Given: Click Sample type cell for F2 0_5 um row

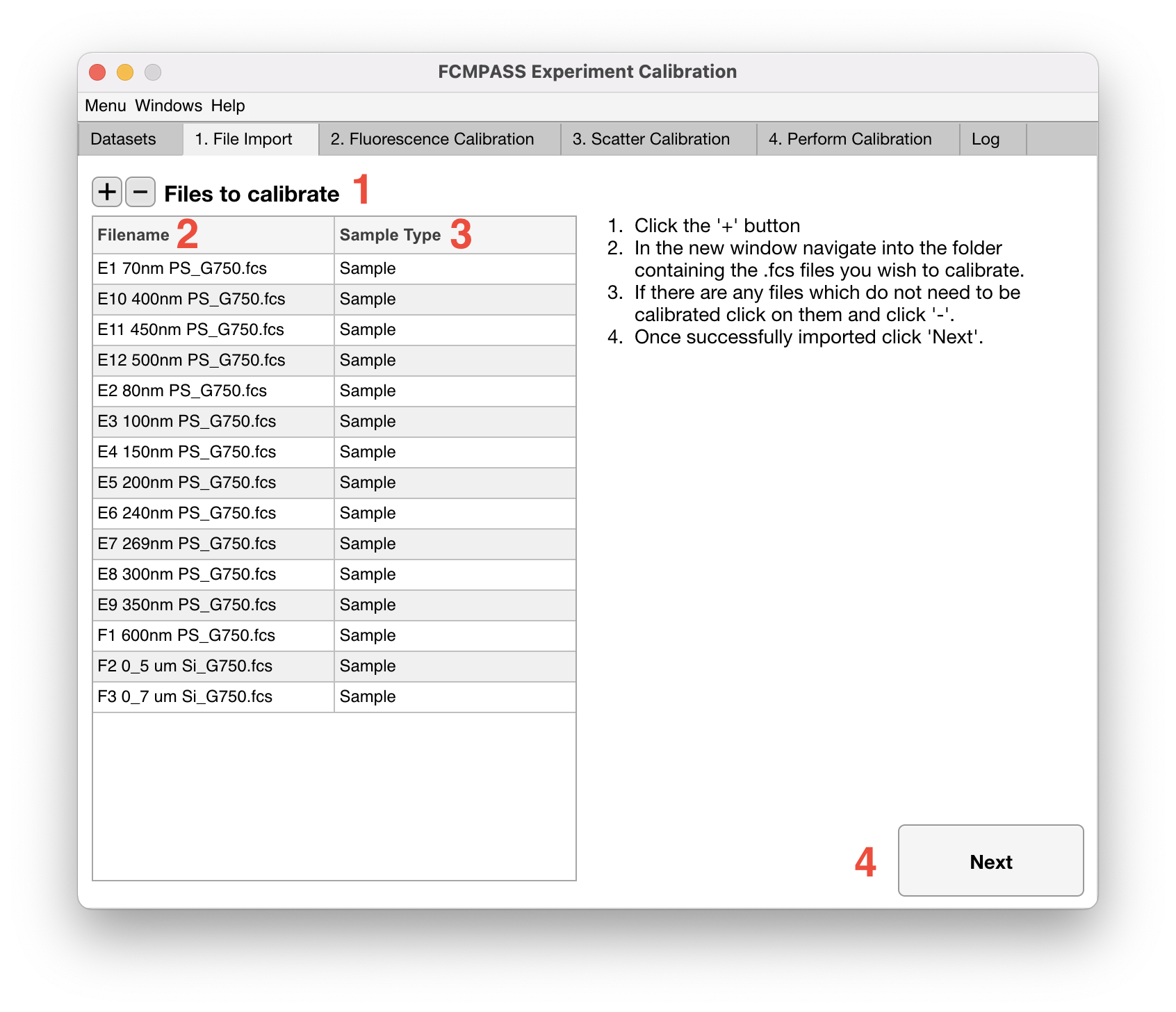Looking at the screenshot, I should click(455, 667).
